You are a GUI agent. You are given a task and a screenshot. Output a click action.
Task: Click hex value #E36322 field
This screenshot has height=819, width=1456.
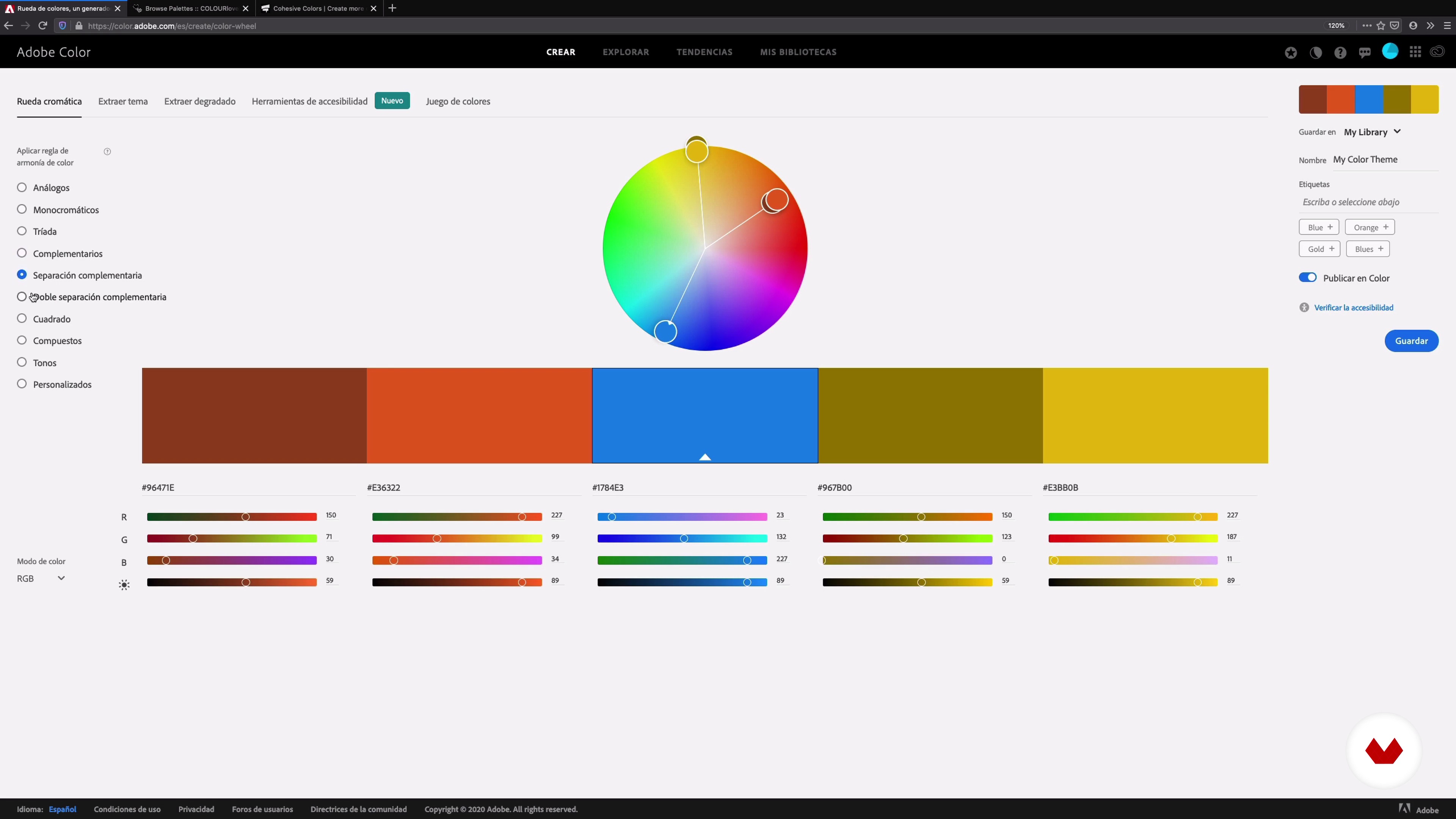coord(474,487)
